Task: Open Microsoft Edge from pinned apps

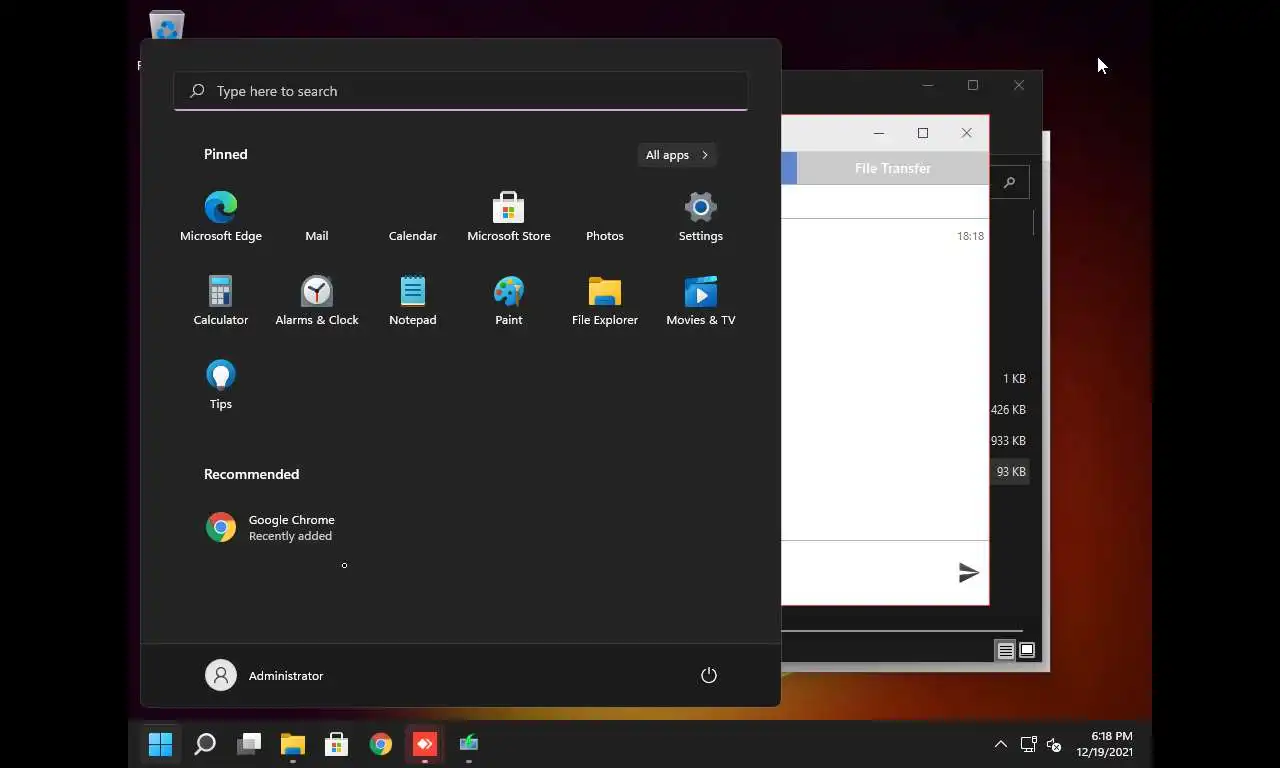Action: point(221,216)
